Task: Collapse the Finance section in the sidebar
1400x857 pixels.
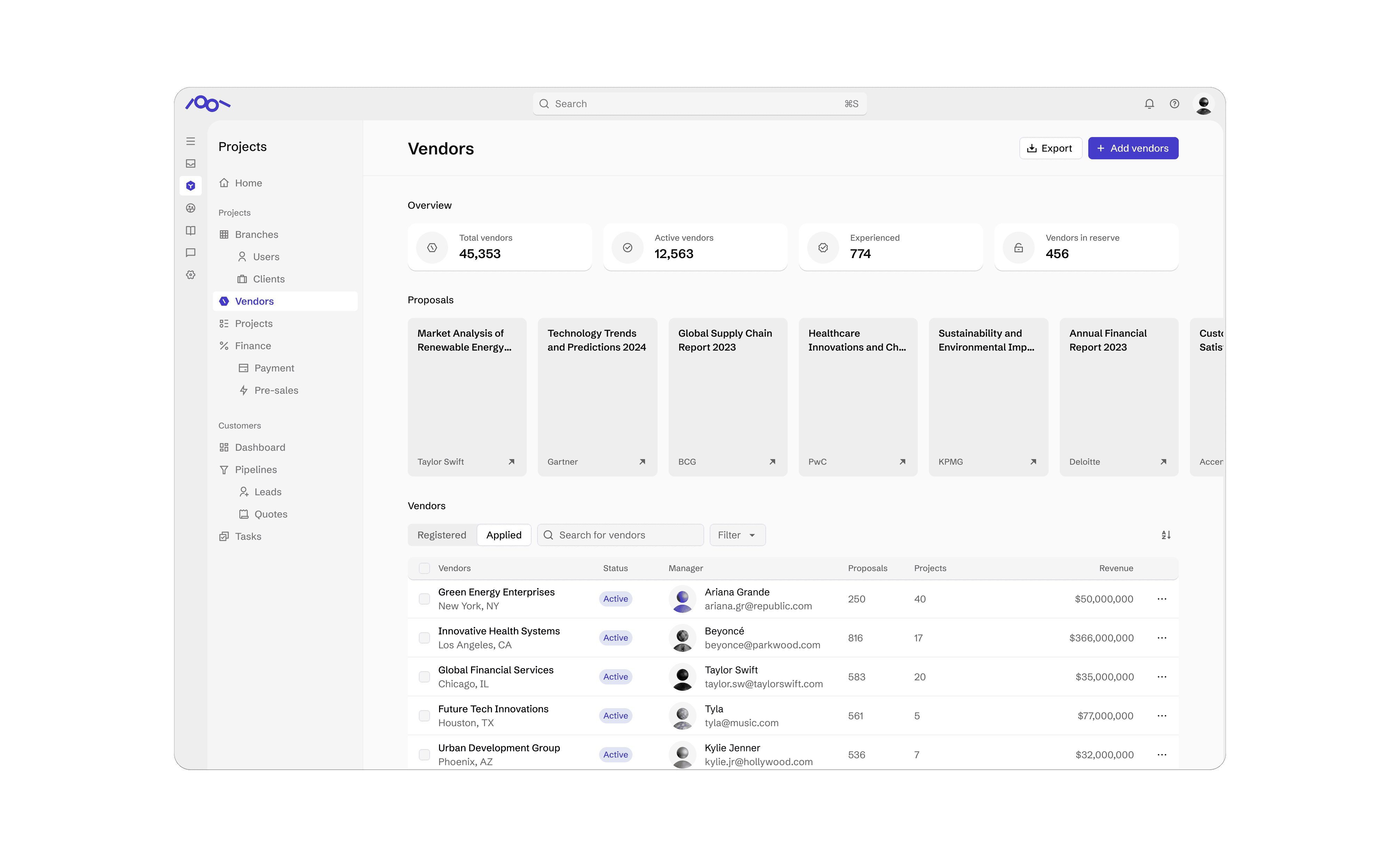Action: coord(253,346)
